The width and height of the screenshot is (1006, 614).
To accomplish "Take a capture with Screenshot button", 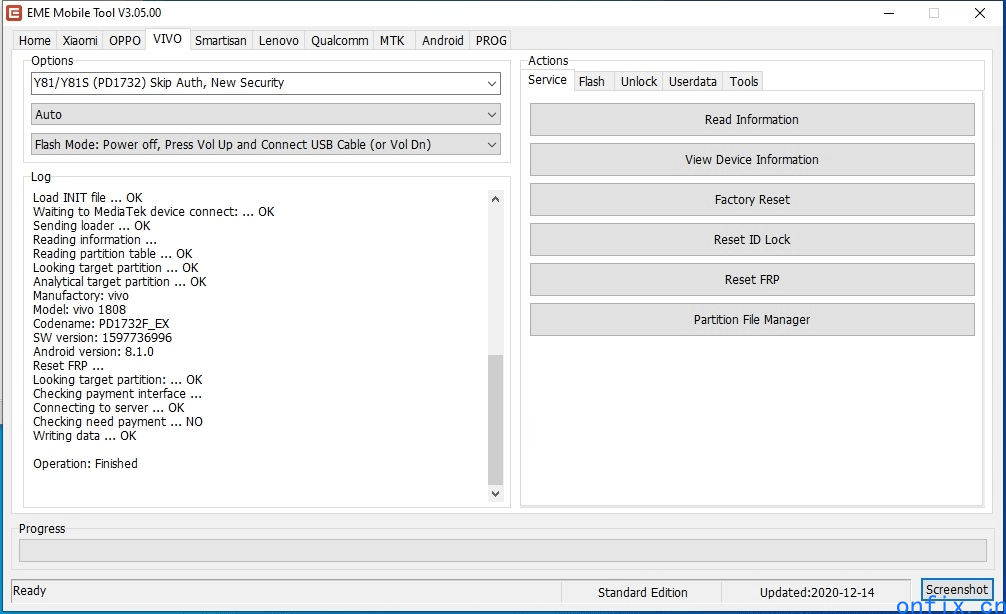I will point(957,590).
